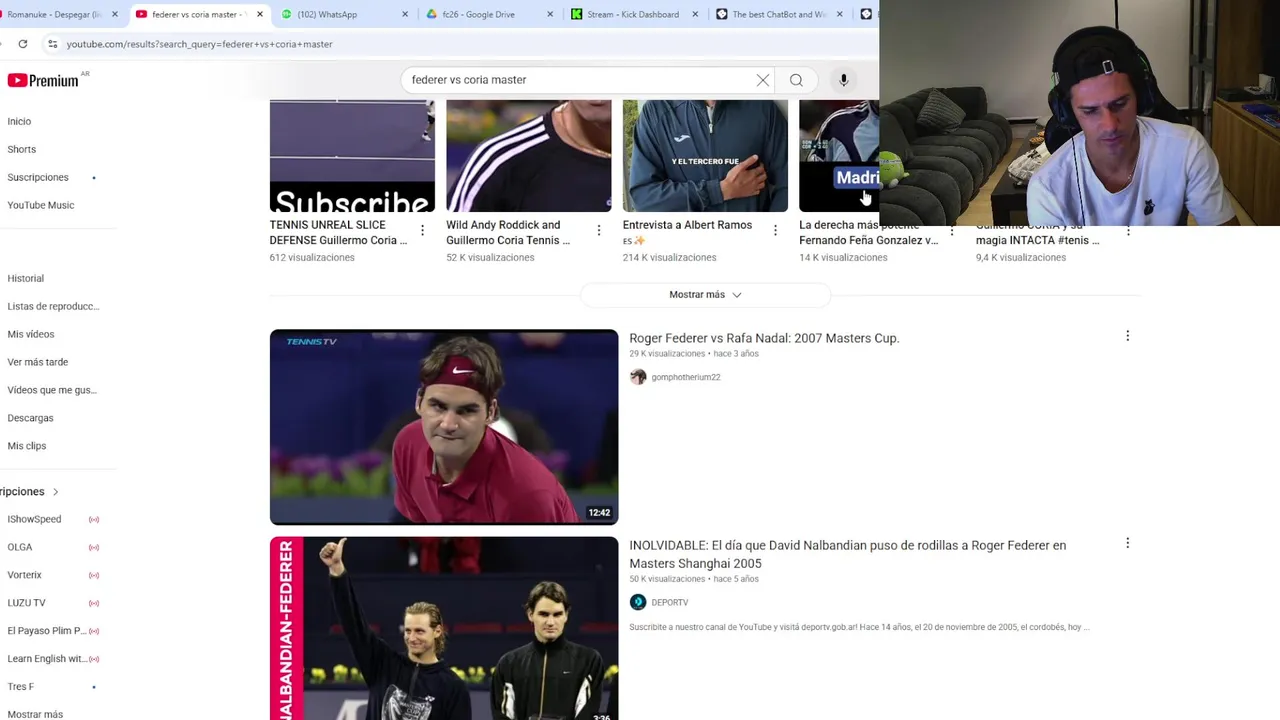Run search with the magnifying glass icon
This screenshot has height=720, width=1280.
[x=796, y=80]
